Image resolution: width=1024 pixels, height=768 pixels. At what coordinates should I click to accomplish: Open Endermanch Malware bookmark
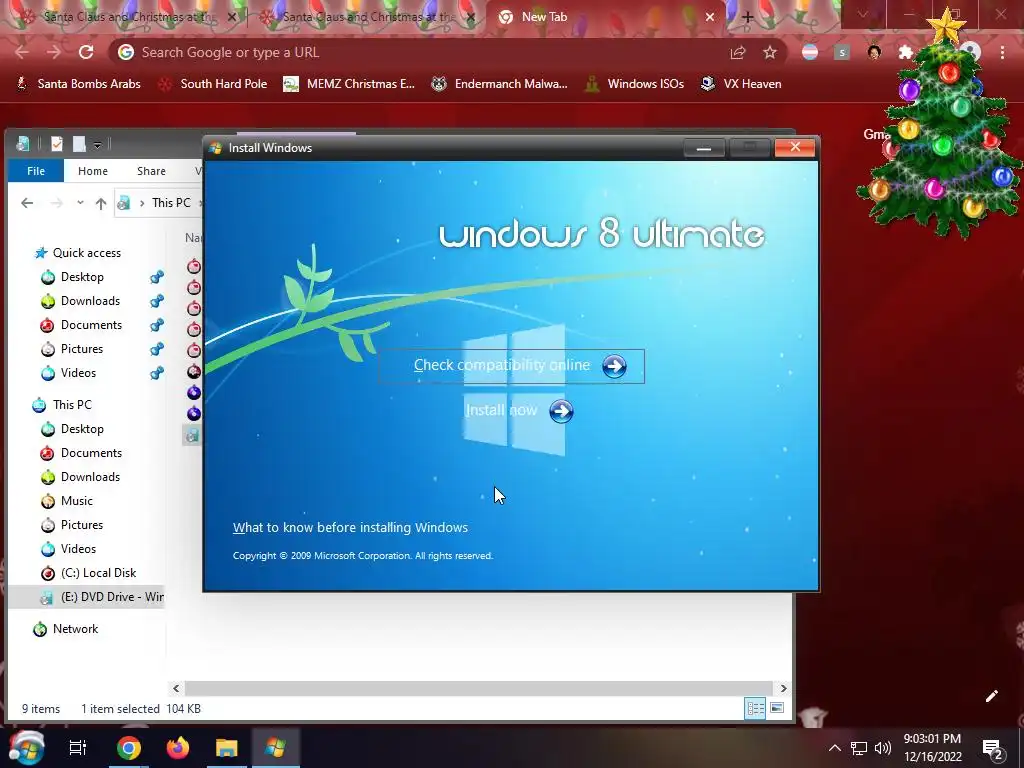[500, 84]
